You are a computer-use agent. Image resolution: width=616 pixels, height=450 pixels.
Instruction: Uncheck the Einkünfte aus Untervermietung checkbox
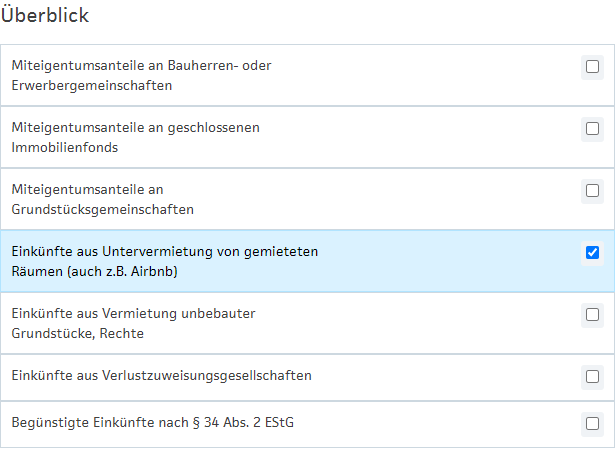[592, 252]
